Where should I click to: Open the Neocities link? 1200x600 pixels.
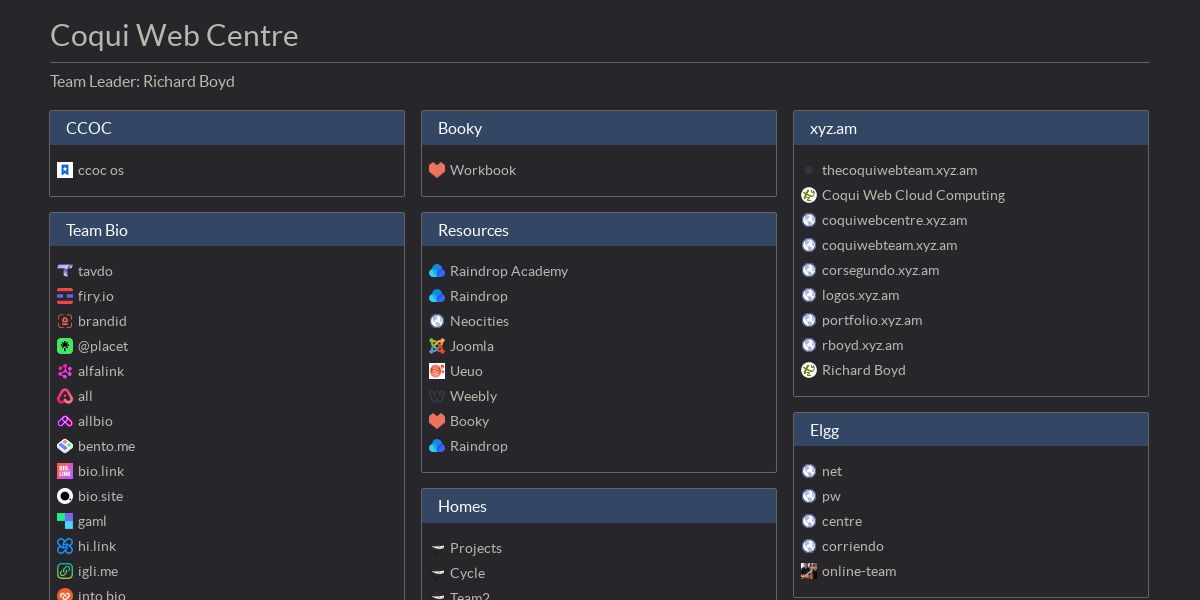[x=479, y=321]
